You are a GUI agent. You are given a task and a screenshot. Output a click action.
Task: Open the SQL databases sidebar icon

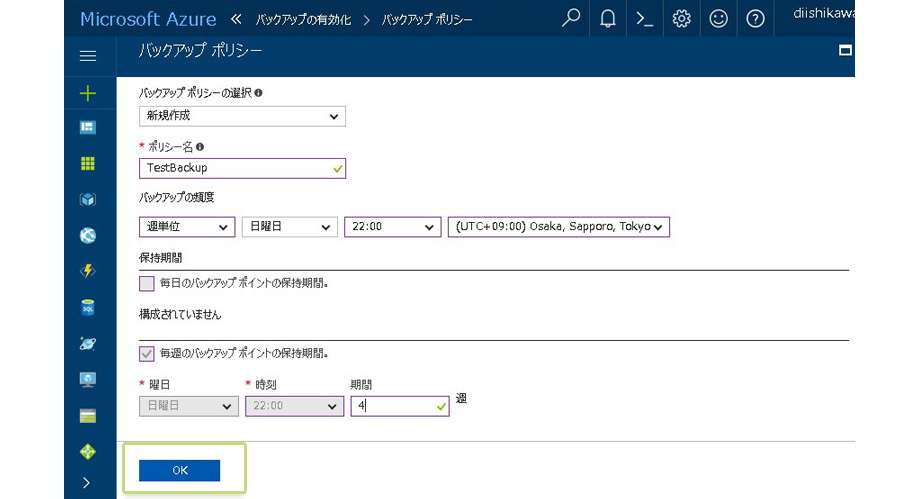coord(88,308)
